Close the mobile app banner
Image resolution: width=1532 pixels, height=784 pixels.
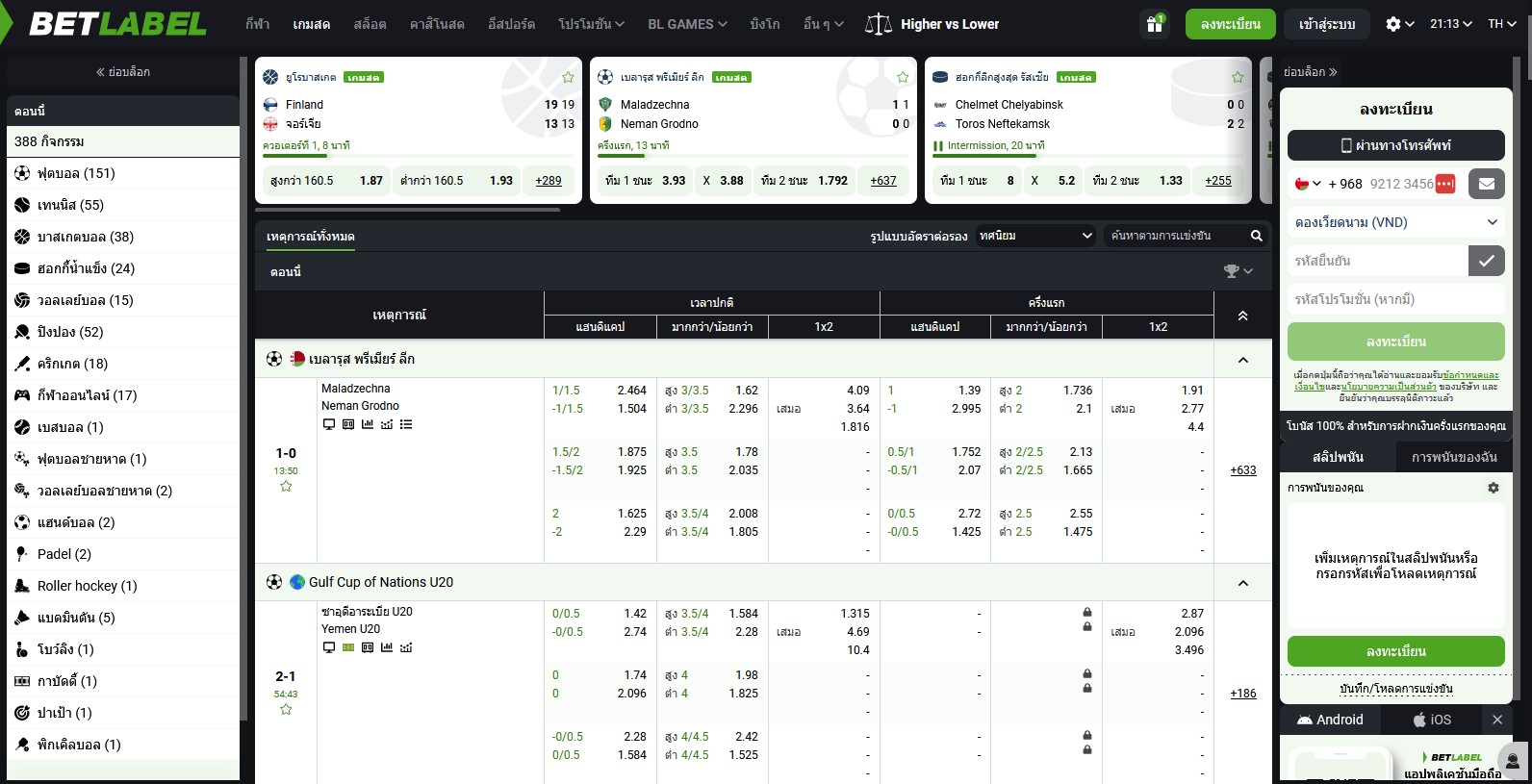pos(1497,720)
